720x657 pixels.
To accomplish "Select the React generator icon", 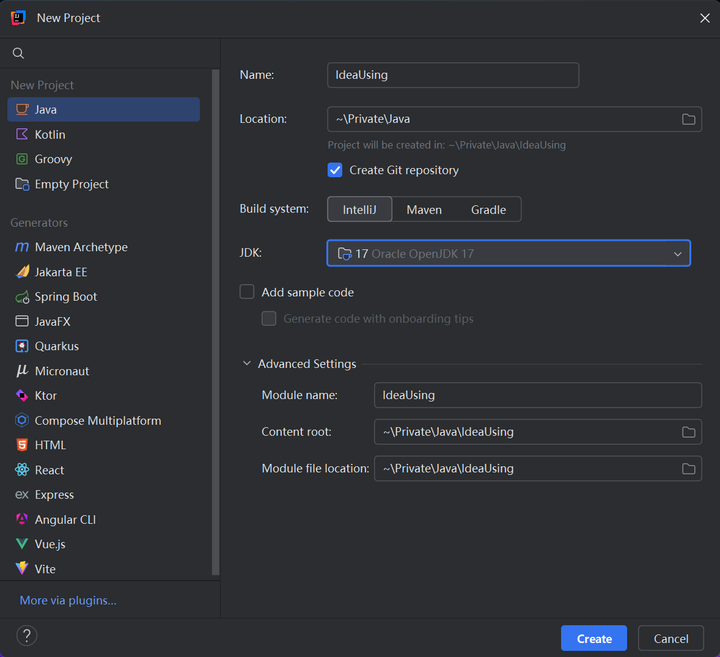I will [x=22, y=470].
